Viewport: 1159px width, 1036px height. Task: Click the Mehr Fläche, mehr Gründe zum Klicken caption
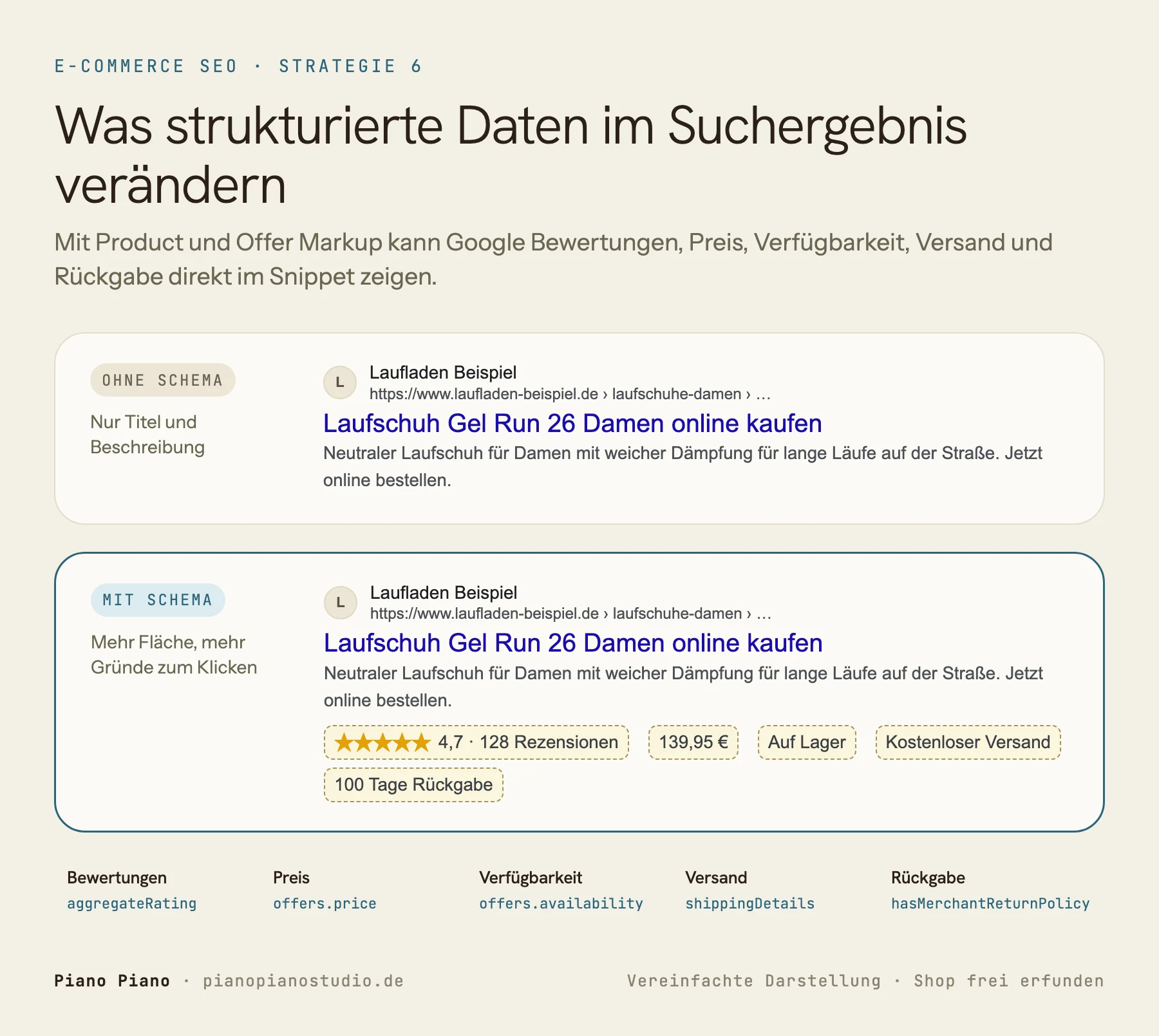click(174, 655)
